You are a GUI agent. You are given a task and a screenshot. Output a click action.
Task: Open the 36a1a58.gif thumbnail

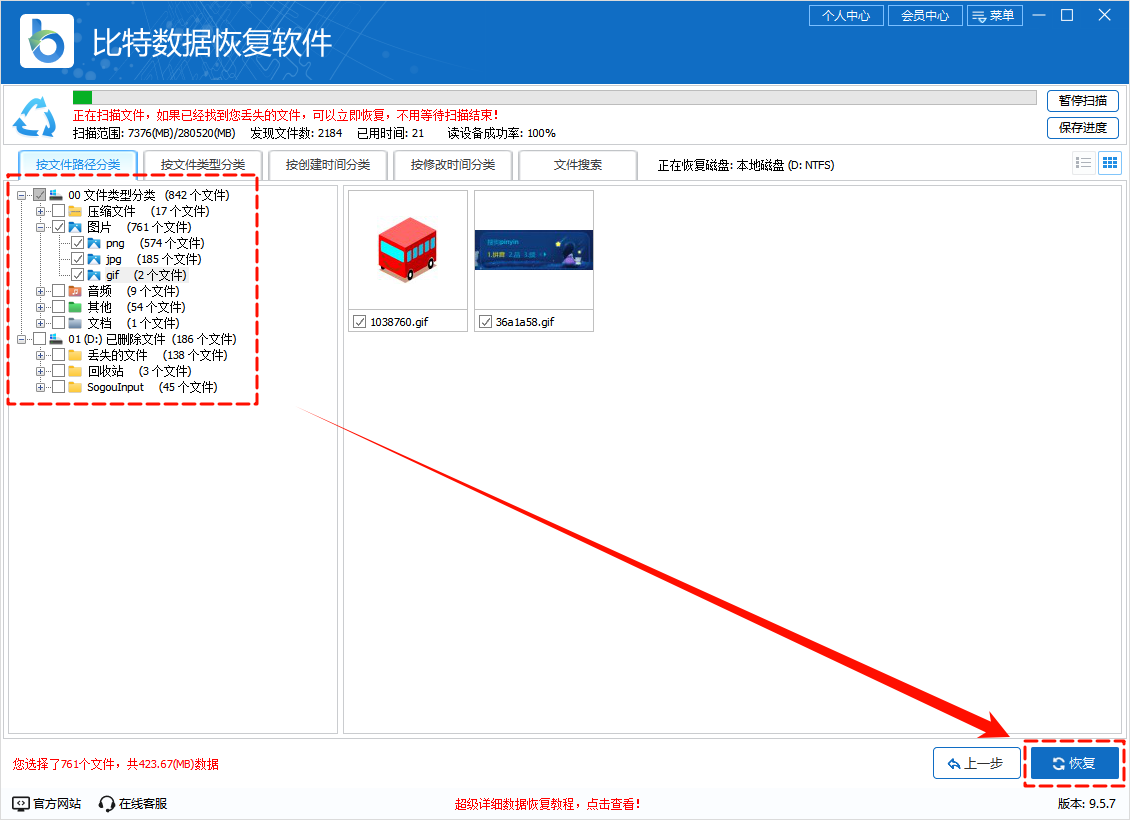(x=533, y=250)
